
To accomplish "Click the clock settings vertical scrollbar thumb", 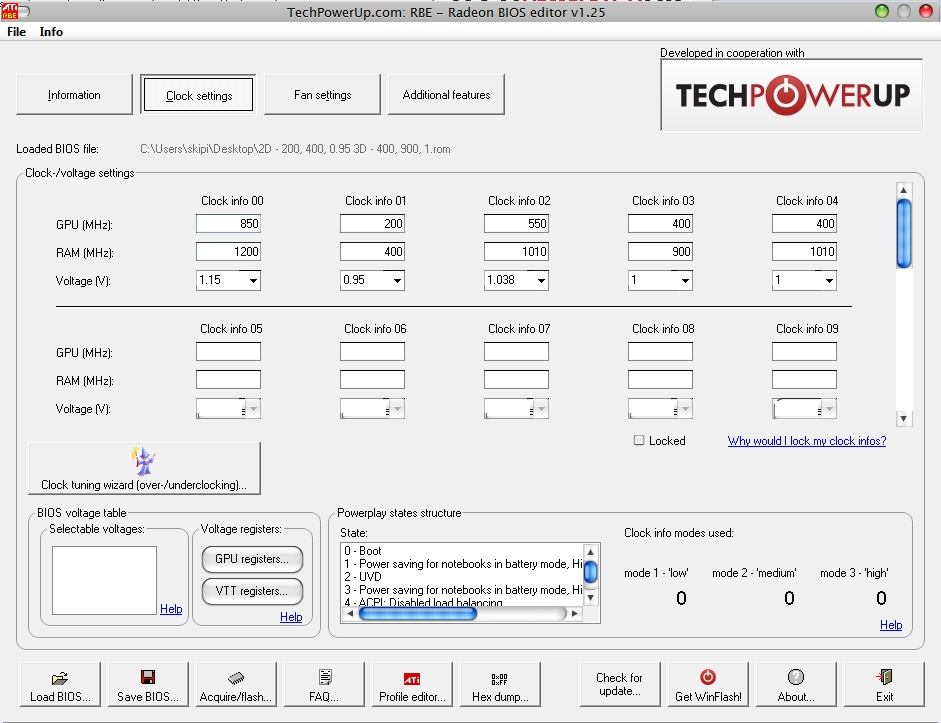I will (x=904, y=233).
